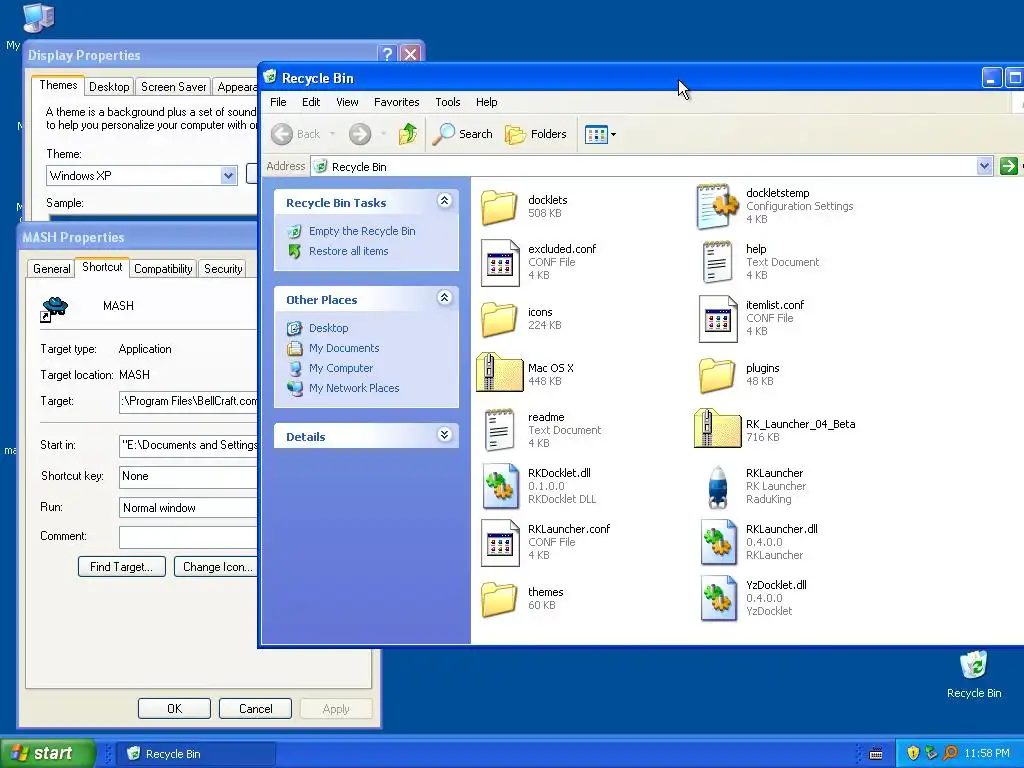1024x768 pixels.
Task: Select the RKLauncher rocket application icon
Action: click(x=718, y=487)
